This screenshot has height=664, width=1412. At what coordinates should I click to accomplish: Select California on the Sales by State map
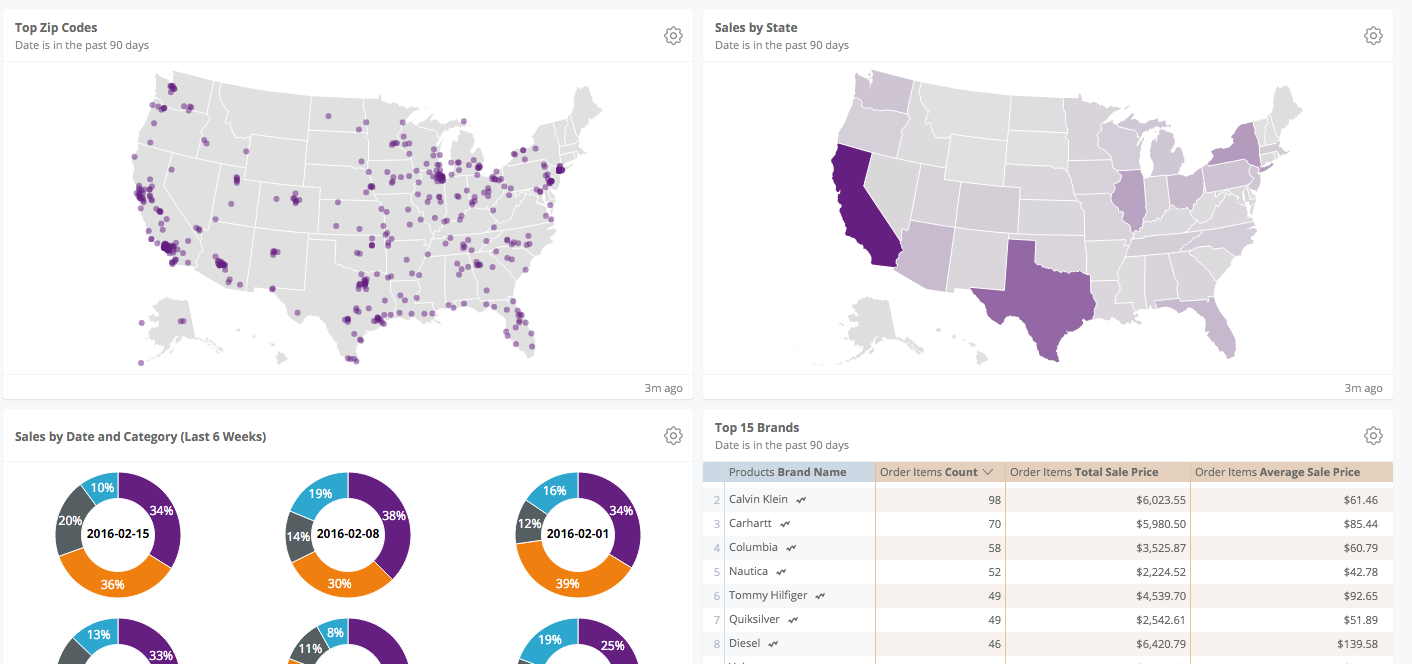click(x=862, y=208)
